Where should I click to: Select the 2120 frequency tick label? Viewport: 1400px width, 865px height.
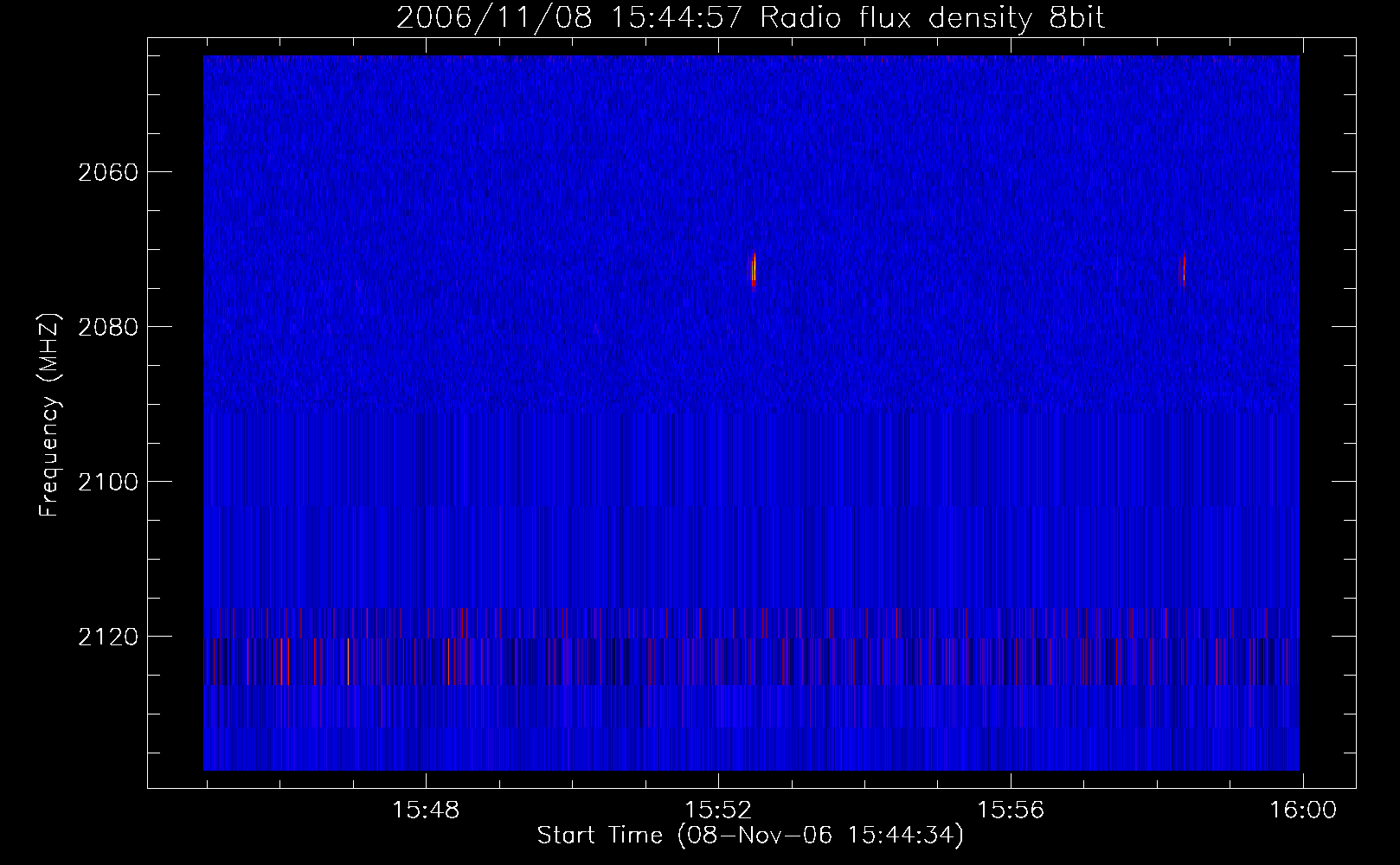coord(108,637)
